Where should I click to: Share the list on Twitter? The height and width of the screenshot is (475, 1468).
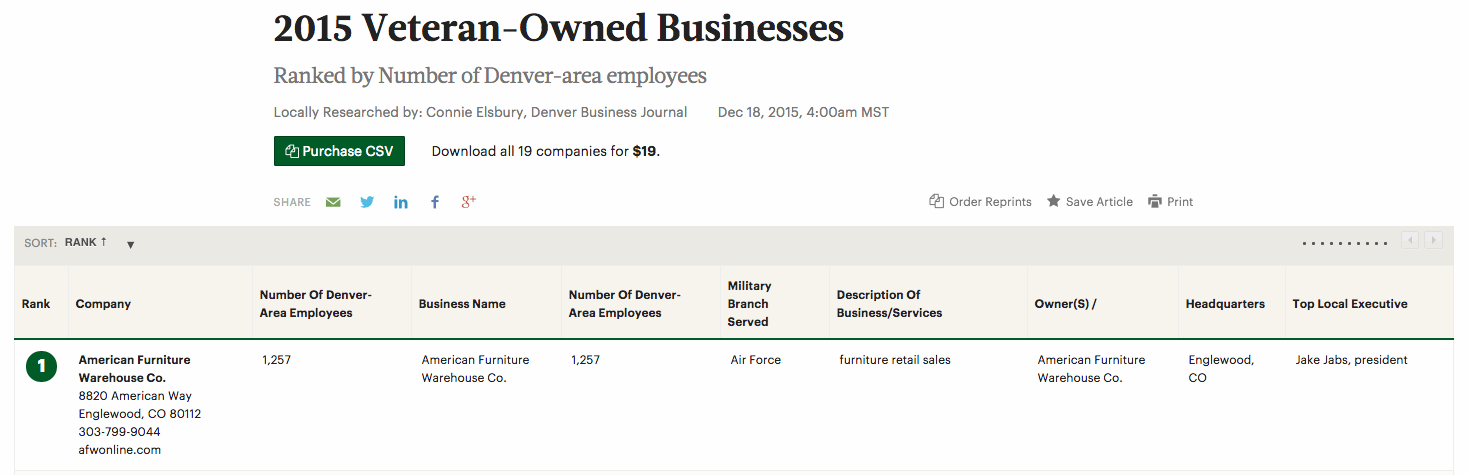pyautogui.click(x=367, y=202)
